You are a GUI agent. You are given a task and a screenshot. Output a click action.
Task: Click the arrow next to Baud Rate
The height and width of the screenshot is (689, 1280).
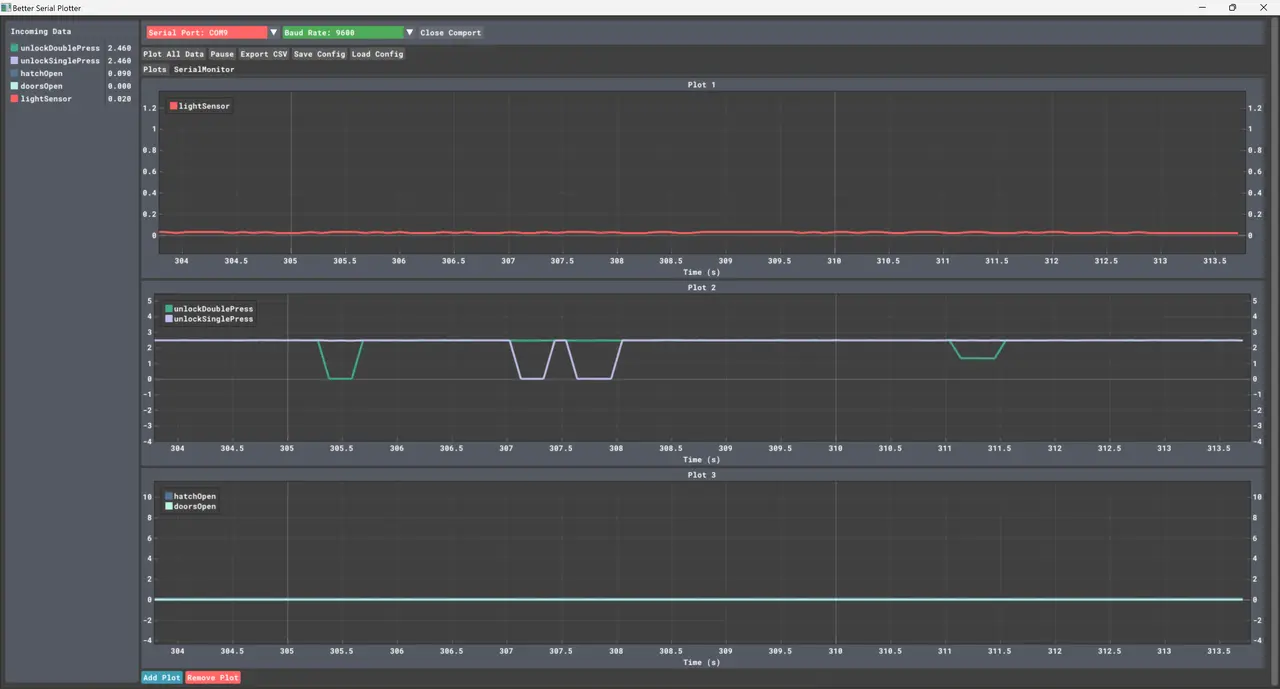tap(410, 33)
